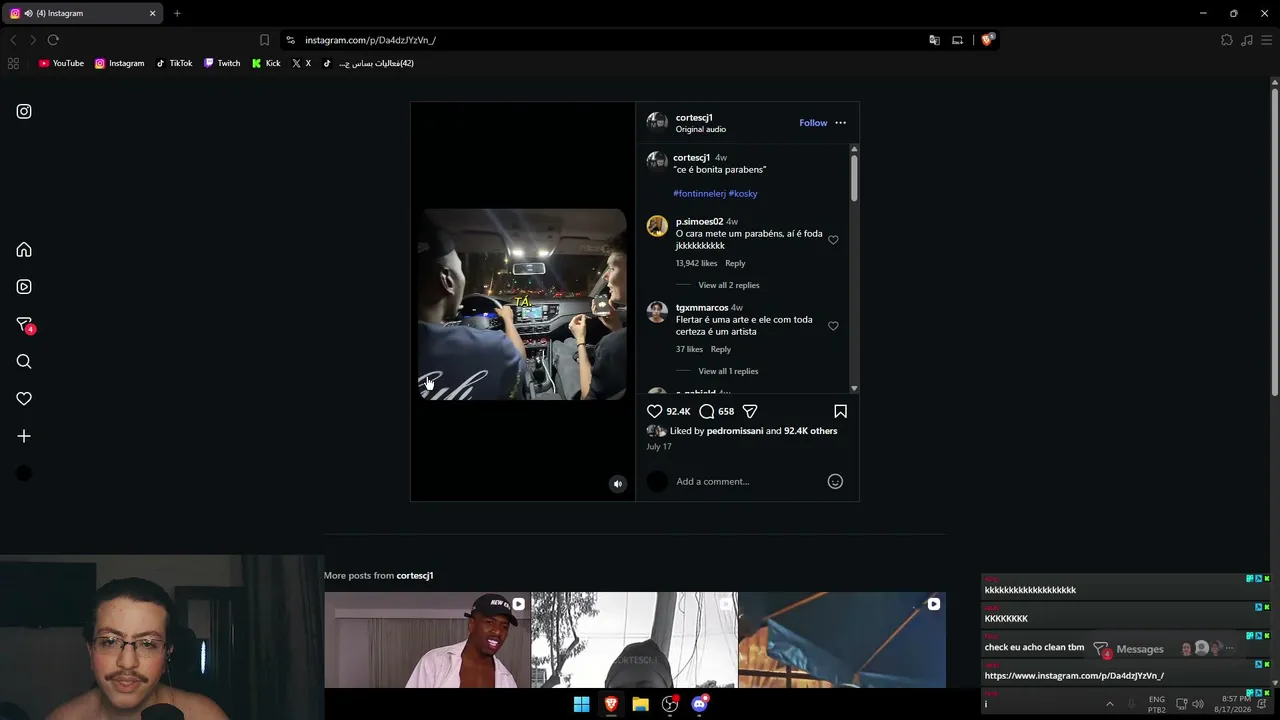1280x720 pixels.
Task: Open Discord from the taskbar
Action: tap(700, 704)
